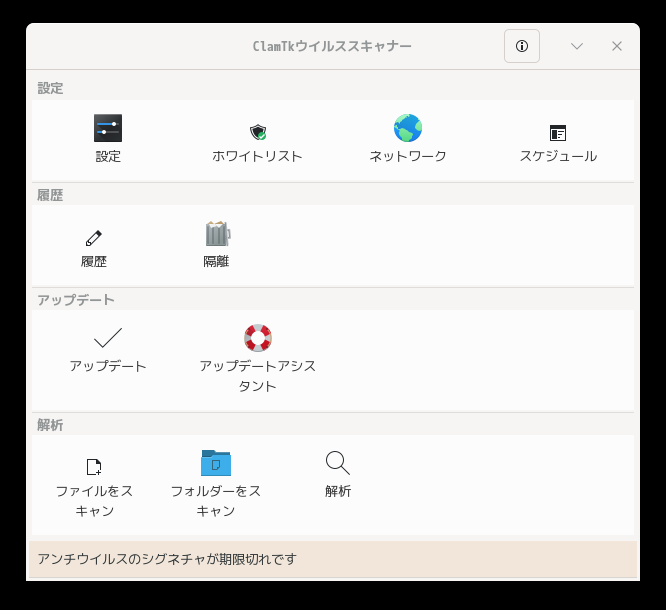
Task: Open the about info button in header
Action: (x=522, y=46)
